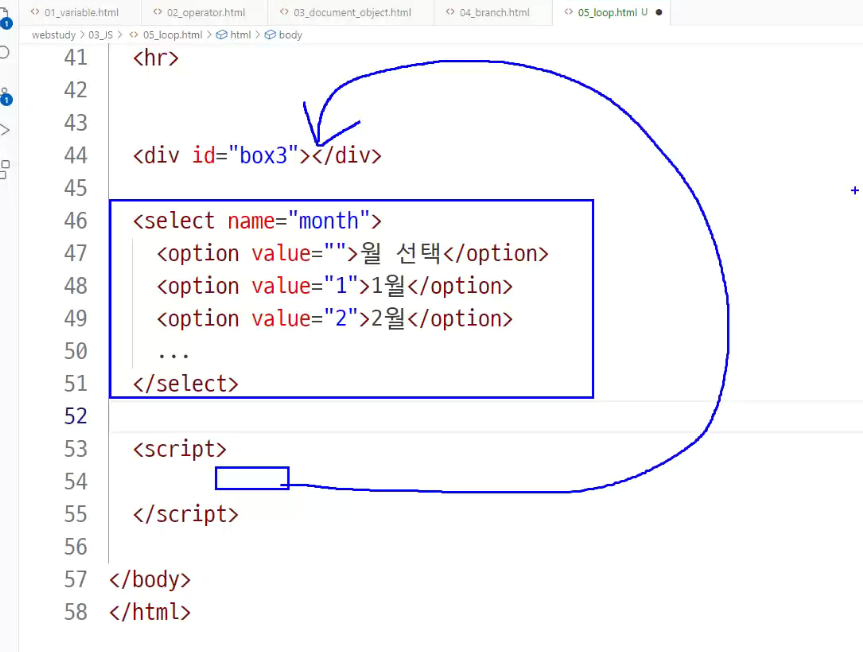Click line number 54 in gutter

[x=75, y=482]
